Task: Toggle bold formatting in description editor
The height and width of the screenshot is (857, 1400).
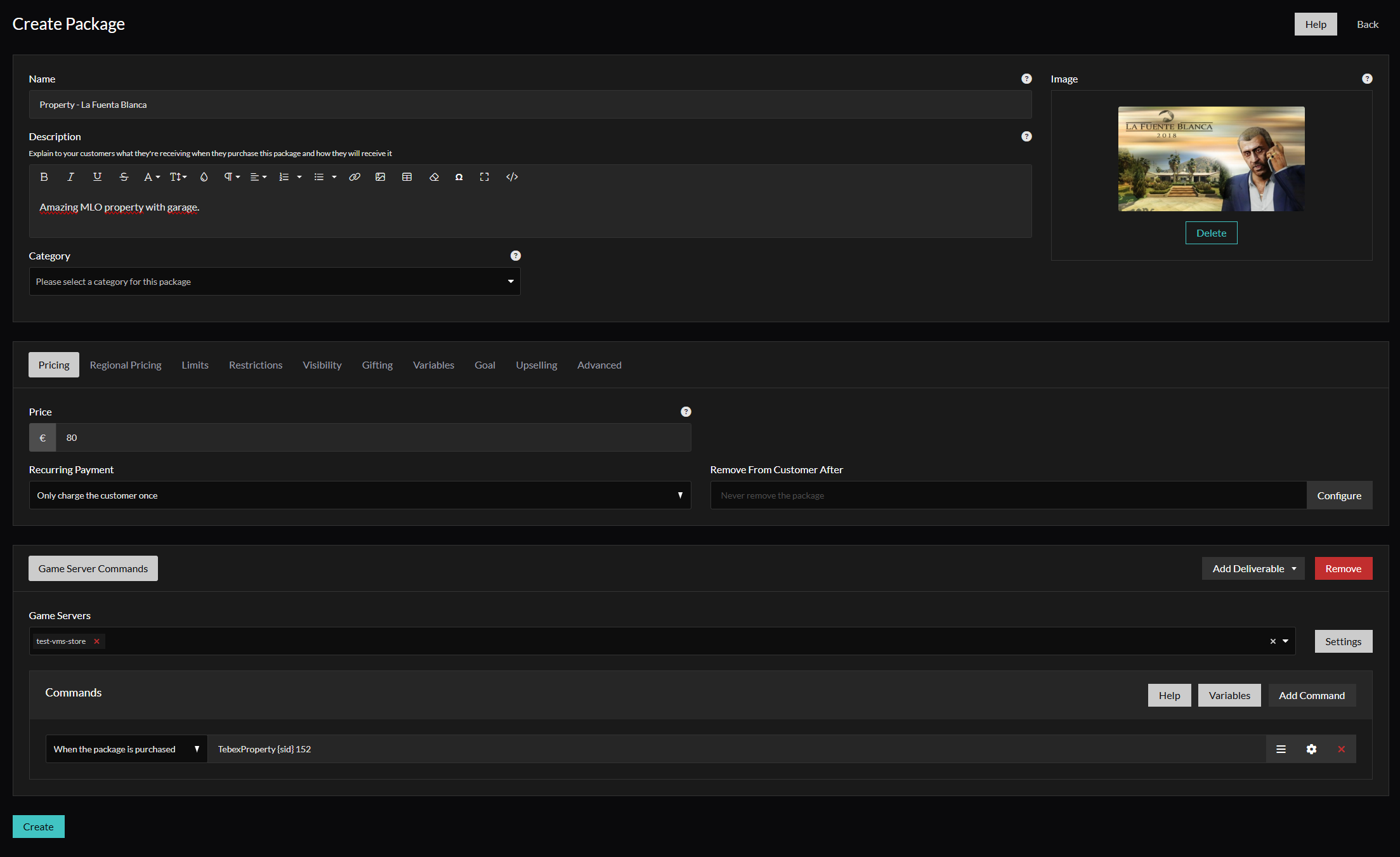Action: tap(44, 177)
